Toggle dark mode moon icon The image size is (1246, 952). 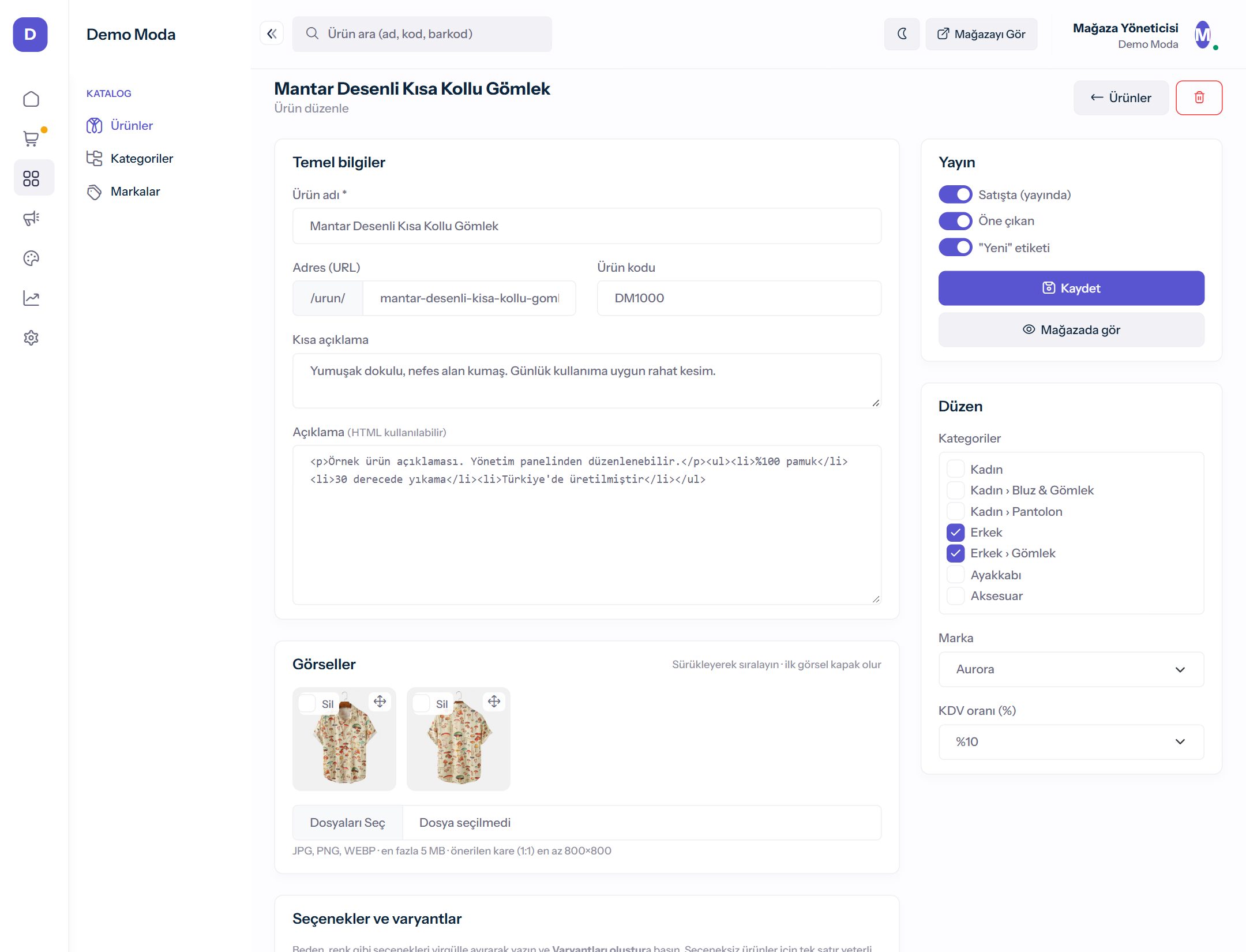902,34
